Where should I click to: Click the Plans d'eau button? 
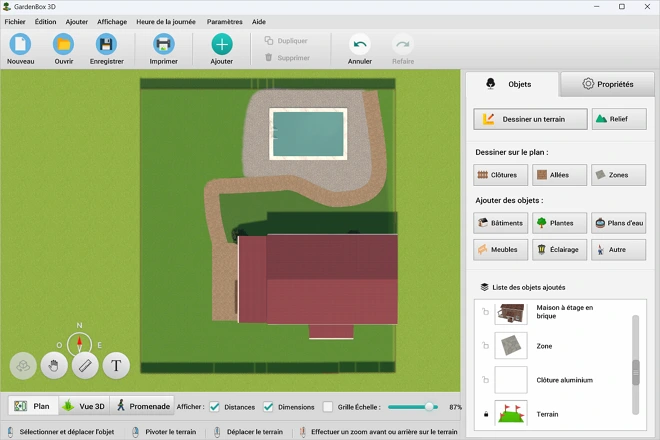(618, 223)
